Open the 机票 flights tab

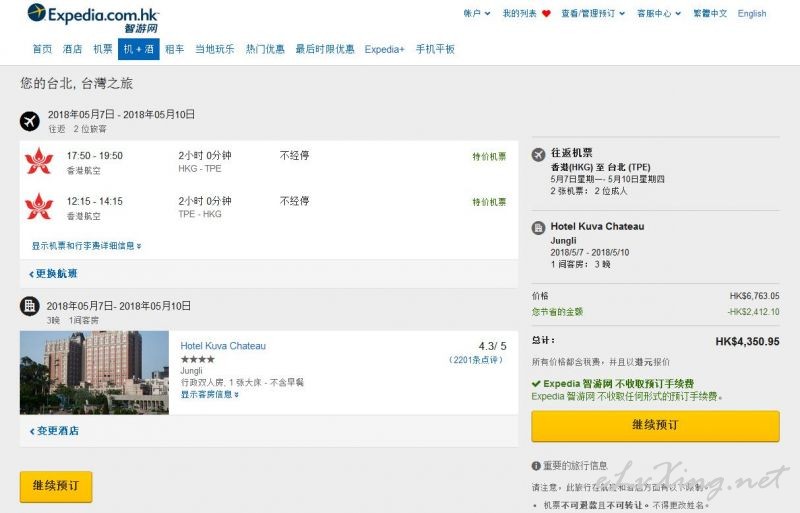(103, 49)
